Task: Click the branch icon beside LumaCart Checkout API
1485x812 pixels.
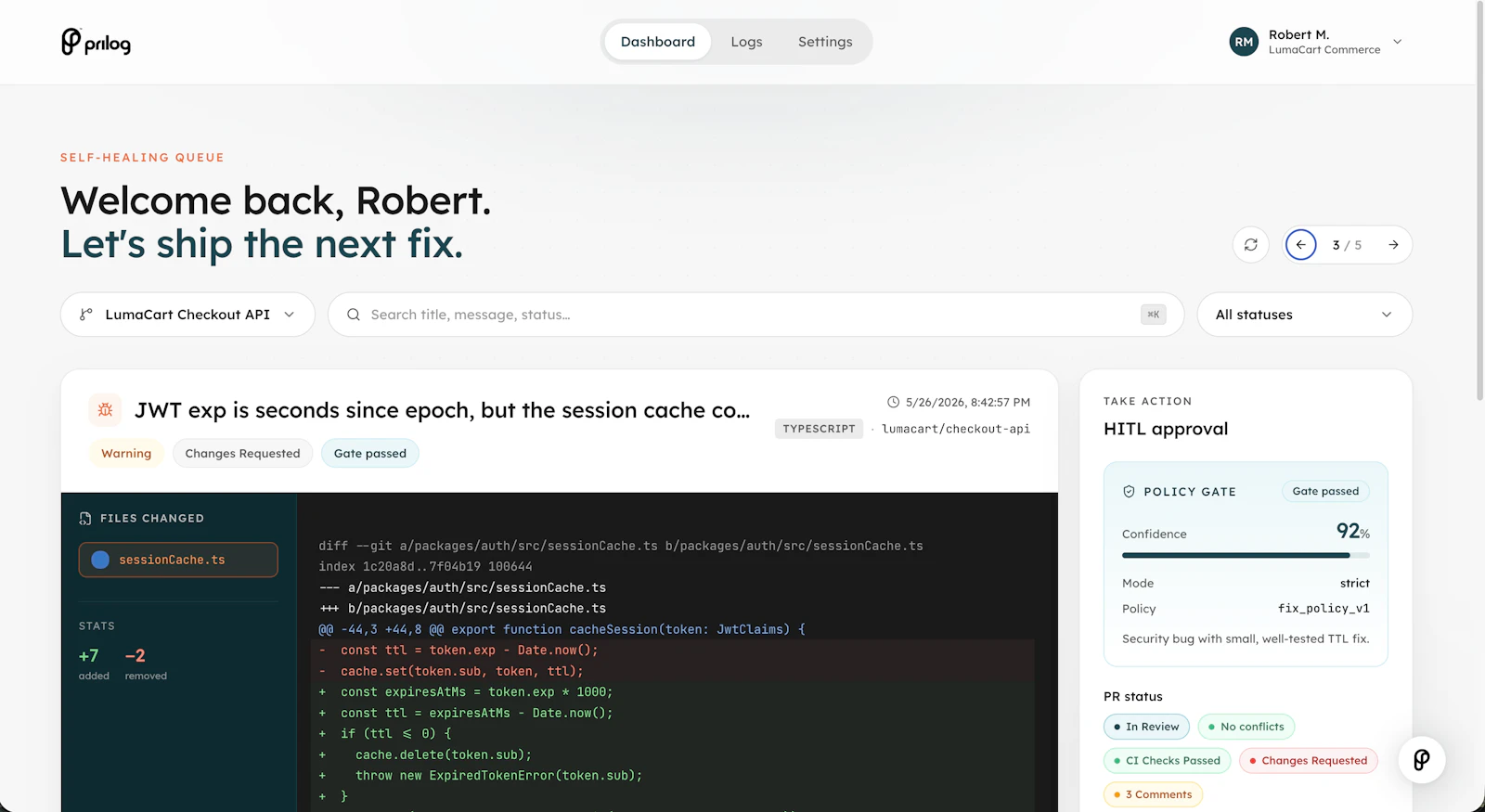Action: pos(86,315)
